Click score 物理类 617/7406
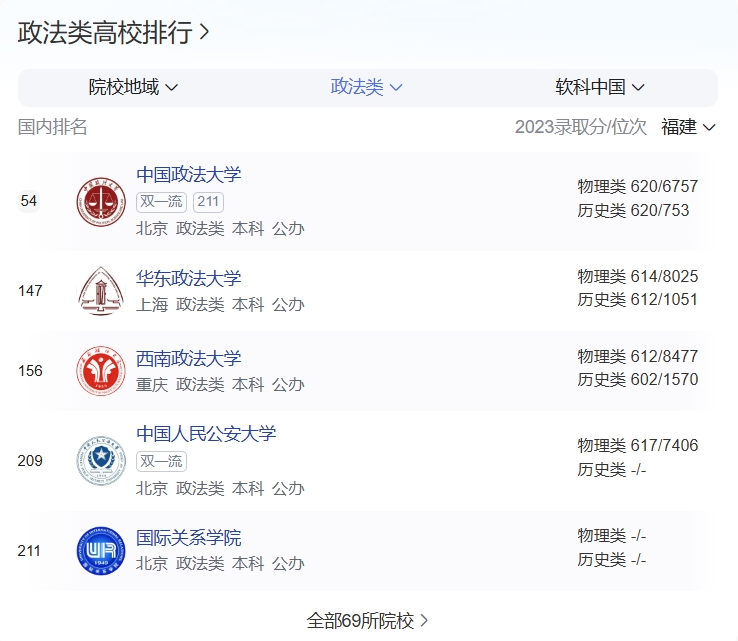This screenshot has height=641, width=738. (638, 445)
